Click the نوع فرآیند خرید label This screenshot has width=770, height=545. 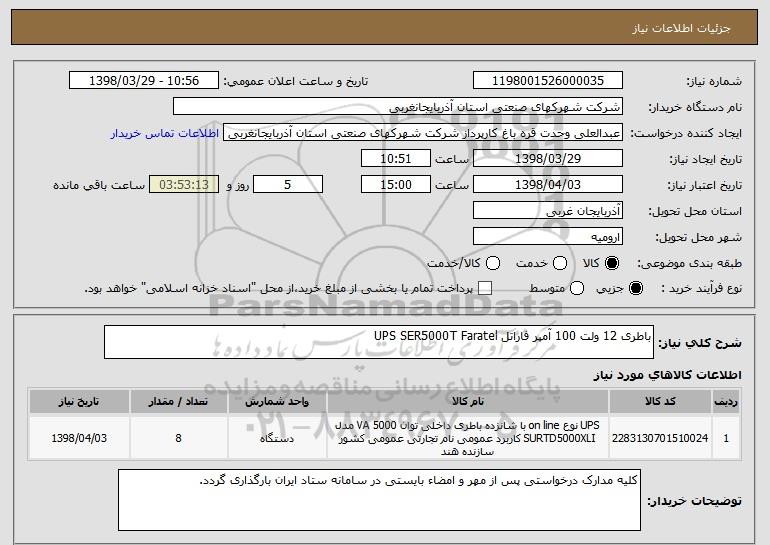click(701, 289)
